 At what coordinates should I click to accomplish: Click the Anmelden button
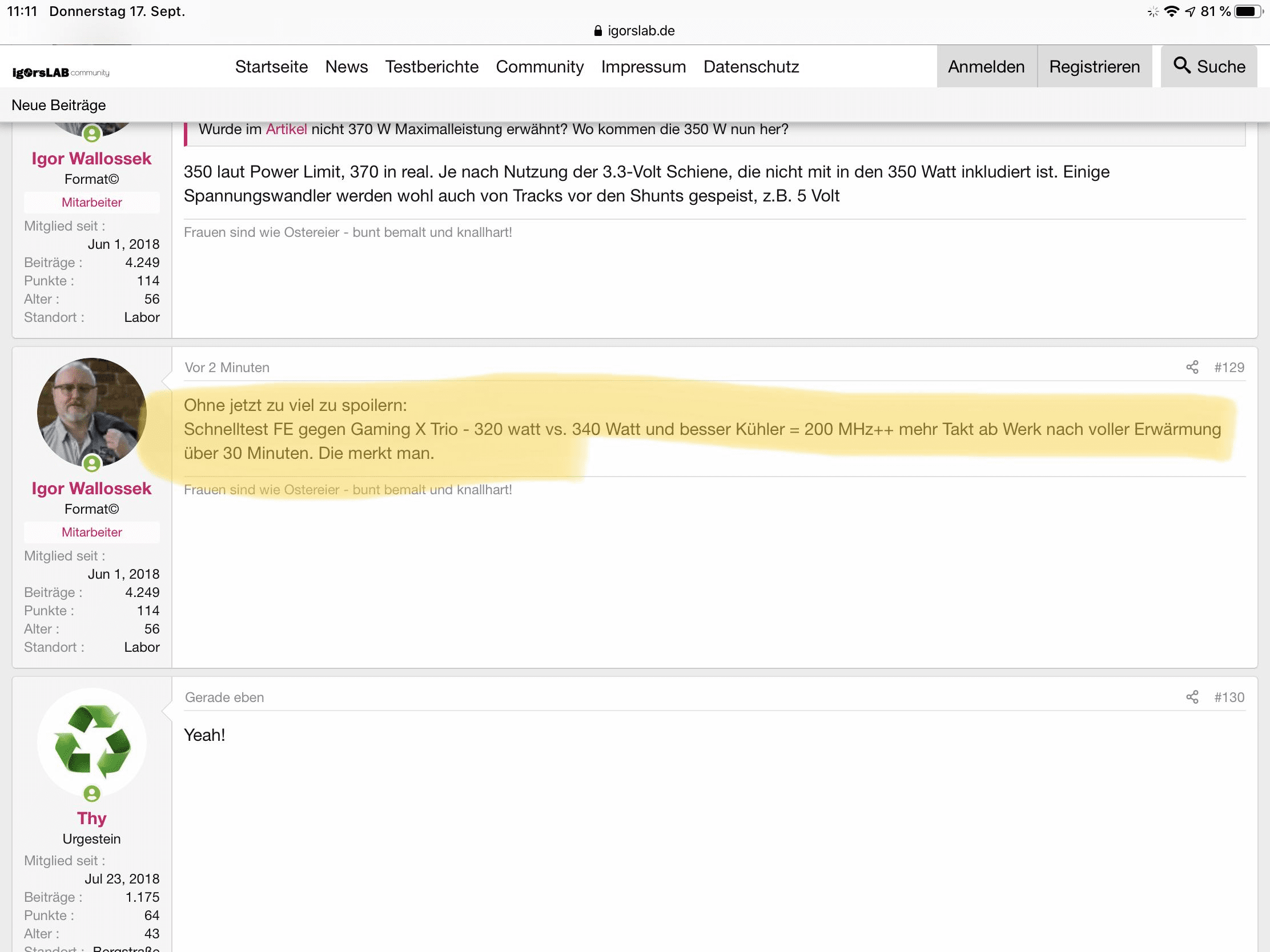(x=986, y=67)
